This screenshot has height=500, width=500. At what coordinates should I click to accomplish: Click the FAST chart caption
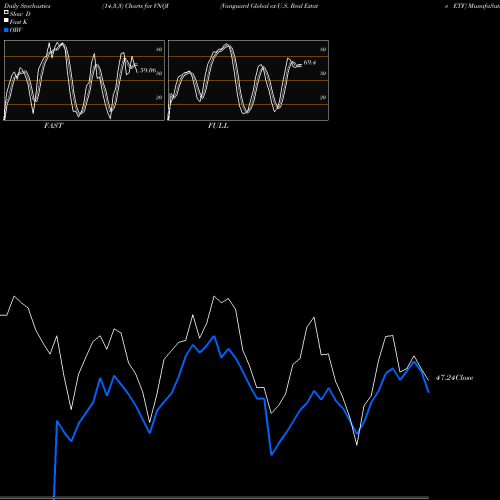coord(53,126)
